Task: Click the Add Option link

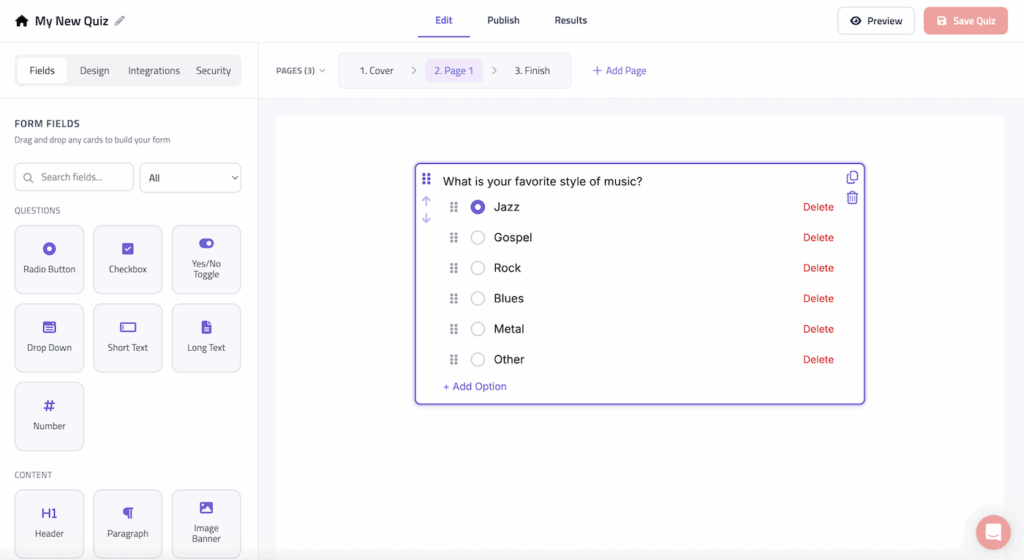Action: pos(475,387)
